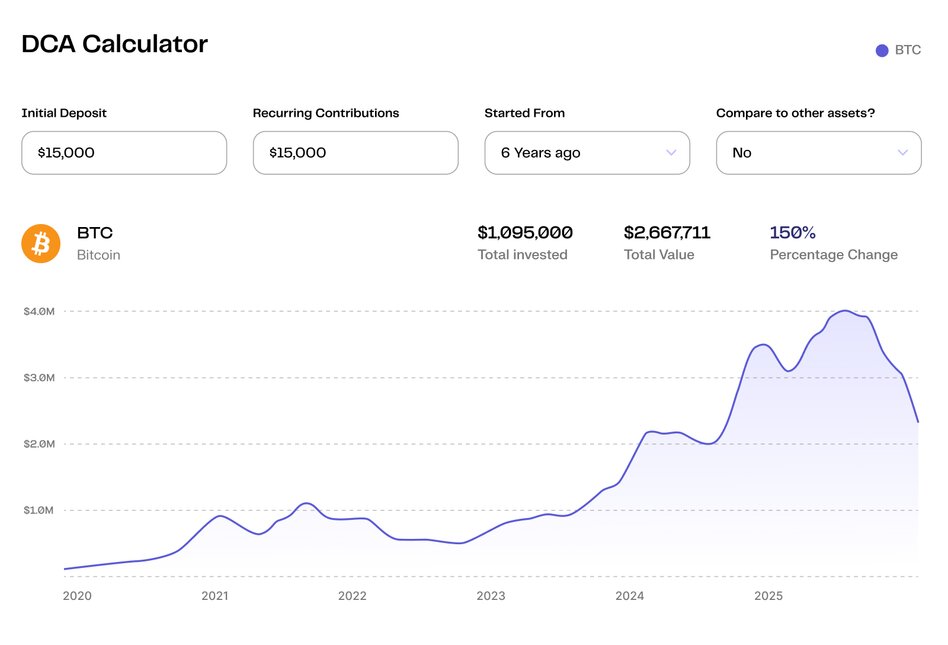Image resolution: width=948 pixels, height=645 pixels.
Task: Click the orange Bitcoin logo icon
Action: 41,243
